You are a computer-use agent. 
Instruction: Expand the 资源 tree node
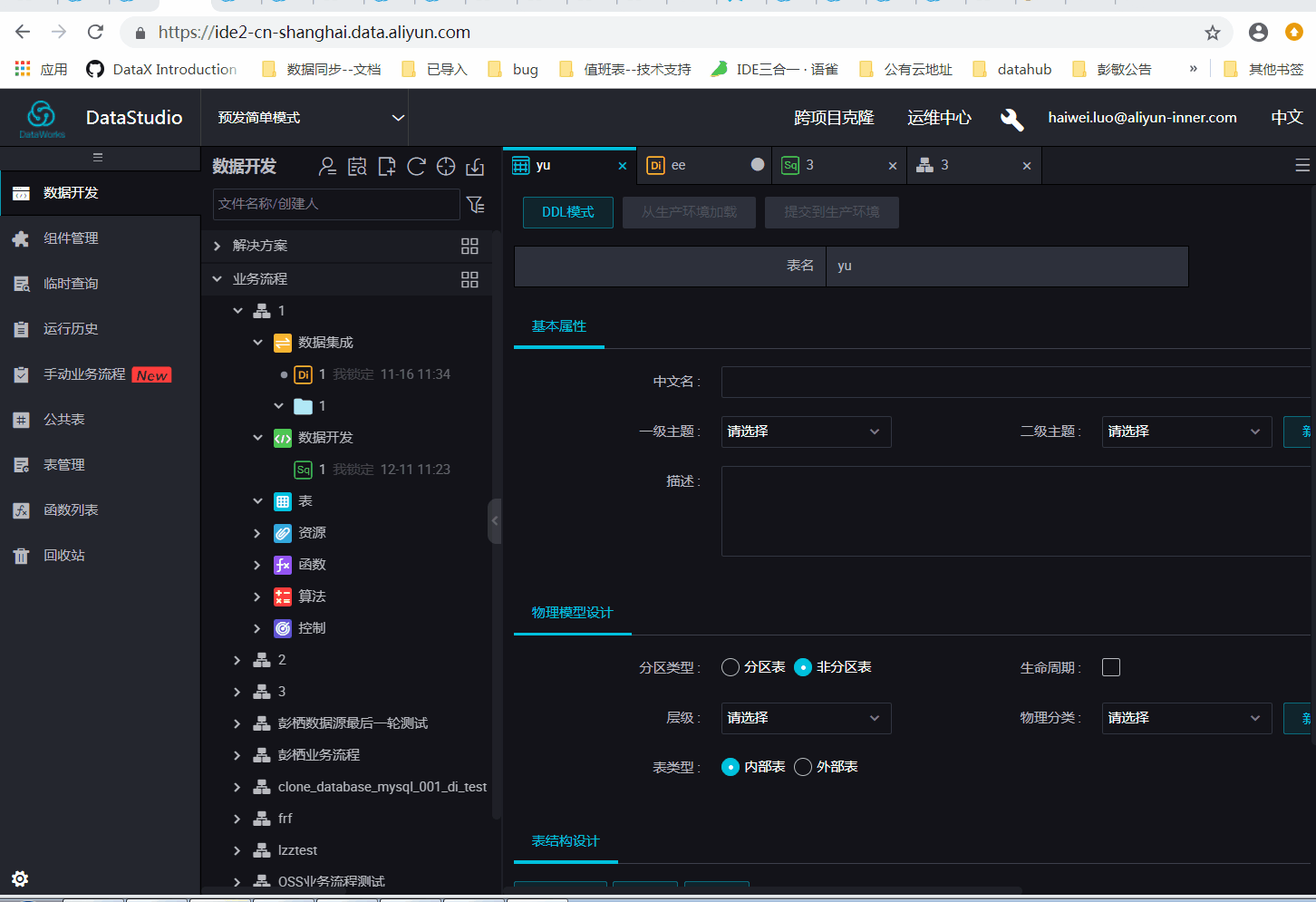coord(257,533)
